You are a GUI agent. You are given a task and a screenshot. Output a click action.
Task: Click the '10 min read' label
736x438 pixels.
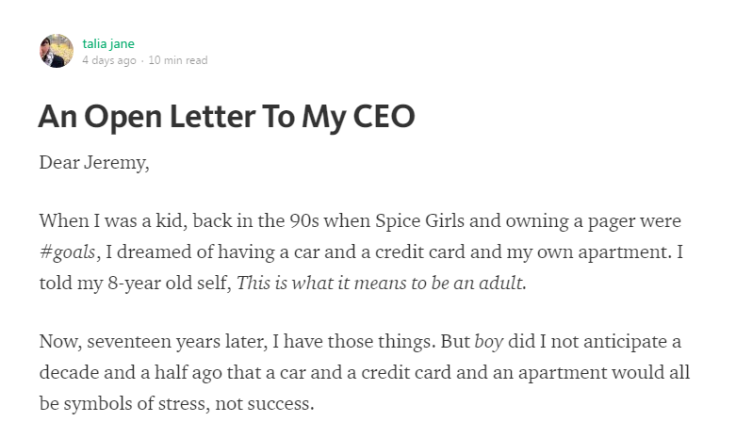click(178, 60)
